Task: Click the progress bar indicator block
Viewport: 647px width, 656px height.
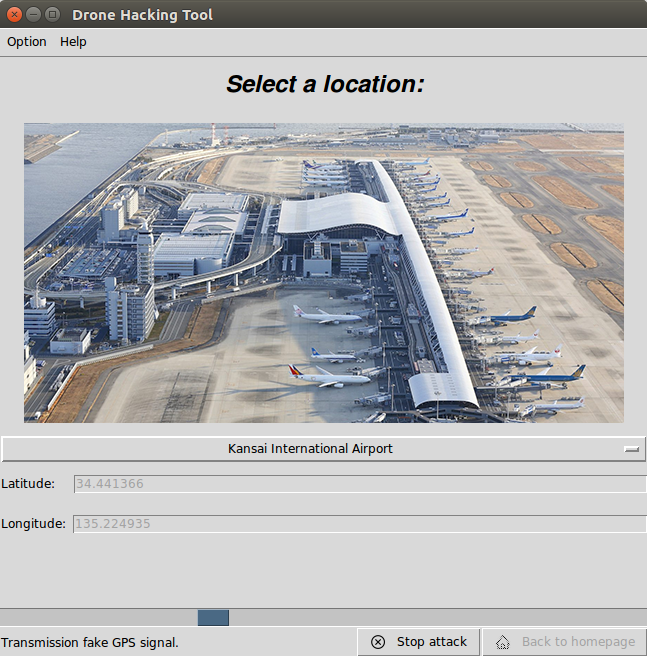Action: [x=213, y=618]
